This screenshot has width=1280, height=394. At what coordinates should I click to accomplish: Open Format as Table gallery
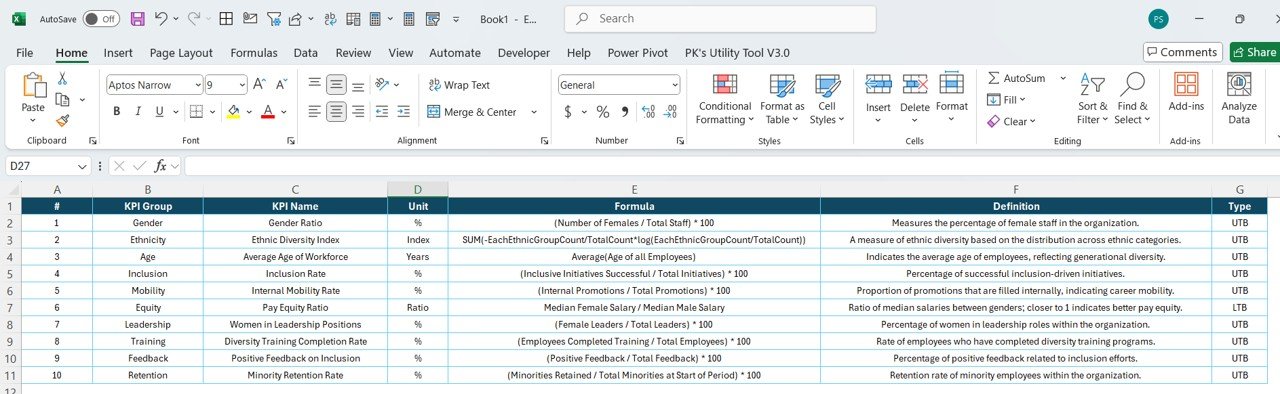[x=782, y=99]
